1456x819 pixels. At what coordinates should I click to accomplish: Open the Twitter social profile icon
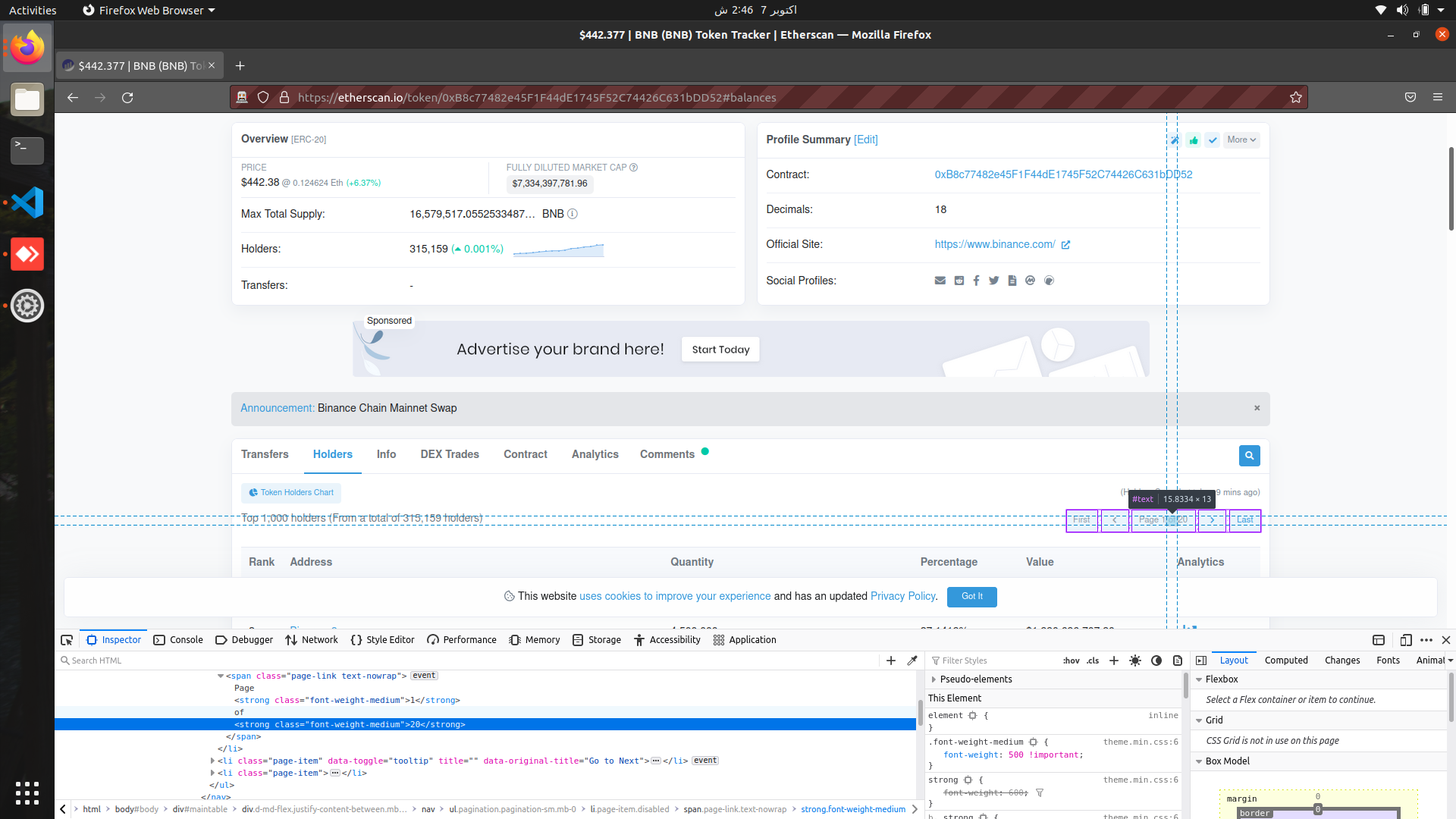click(994, 281)
